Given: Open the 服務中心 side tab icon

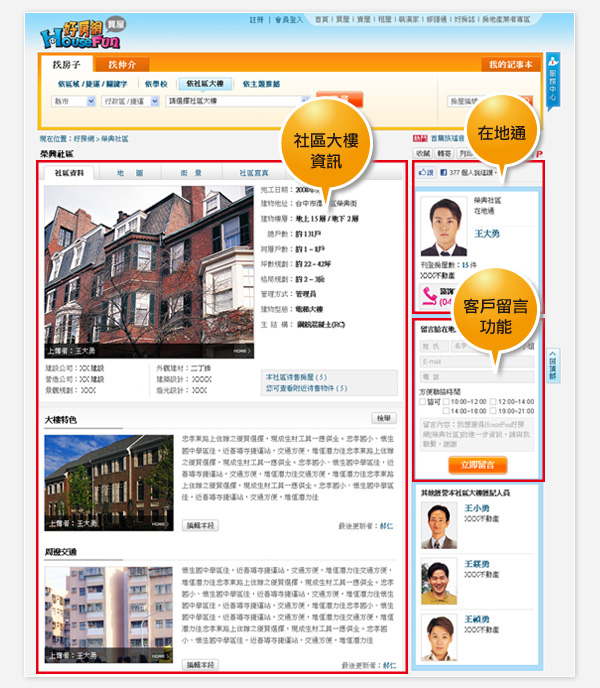Looking at the screenshot, I should click(x=553, y=81).
